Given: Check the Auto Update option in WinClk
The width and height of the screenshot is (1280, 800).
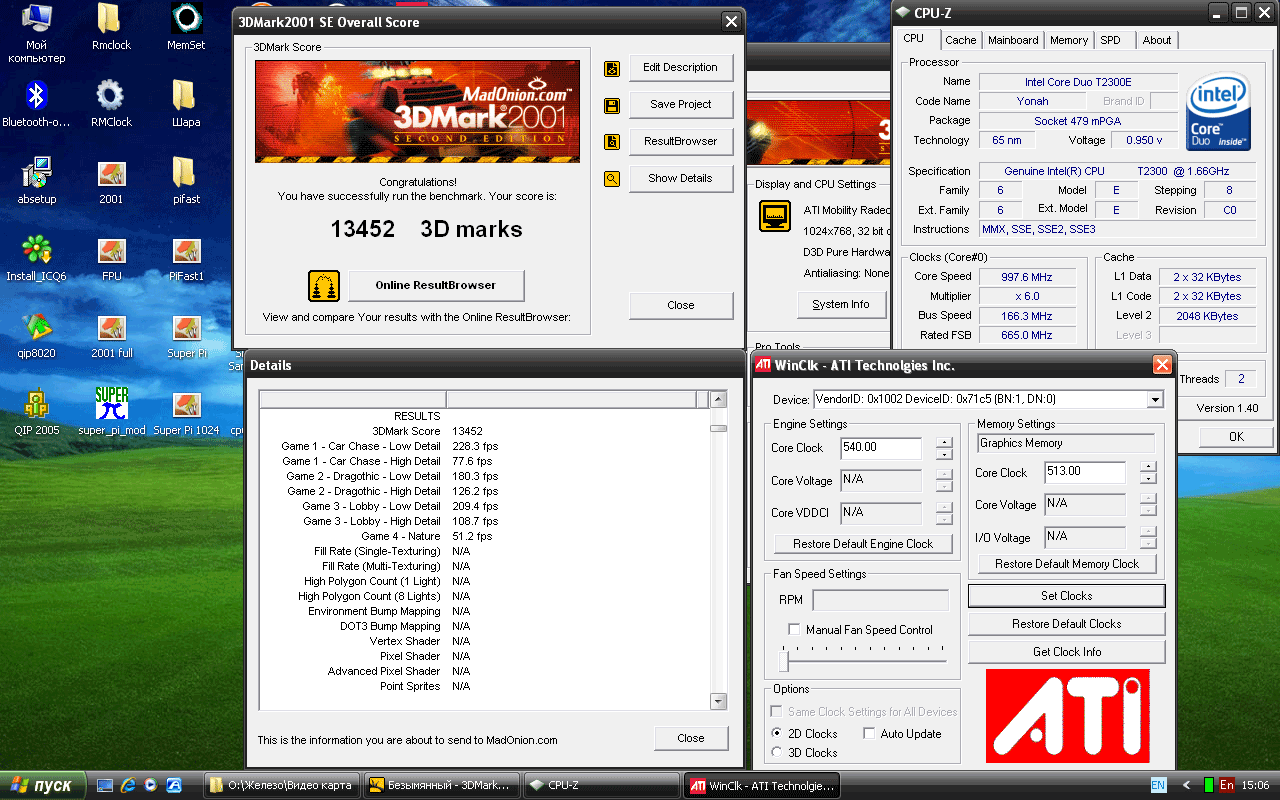Looking at the screenshot, I should click(869, 734).
